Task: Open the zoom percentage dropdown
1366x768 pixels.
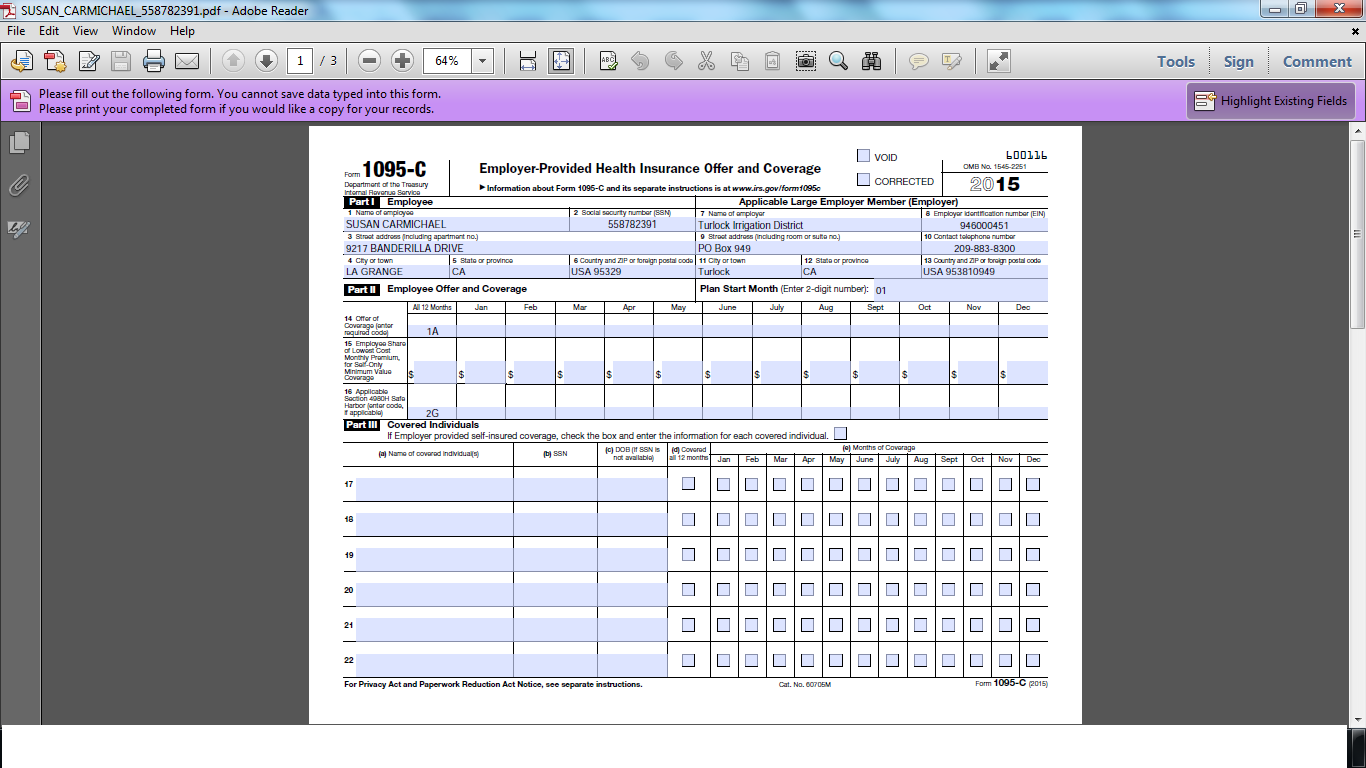Action: (483, 61)
